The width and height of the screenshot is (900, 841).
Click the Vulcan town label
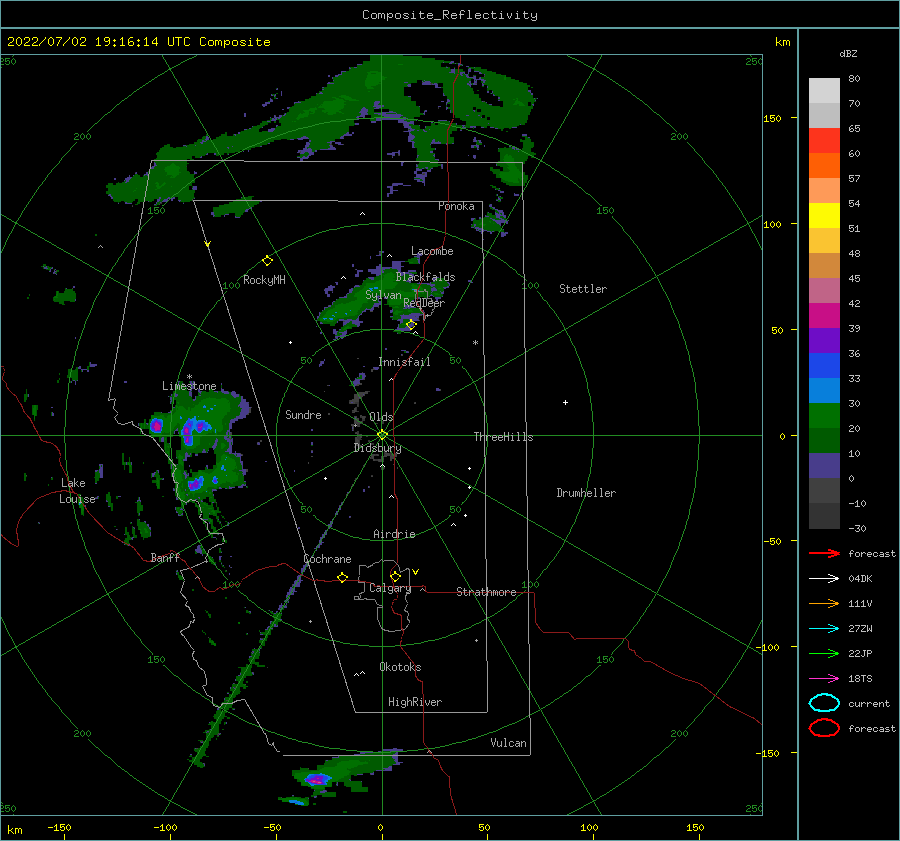coord(509,743)
